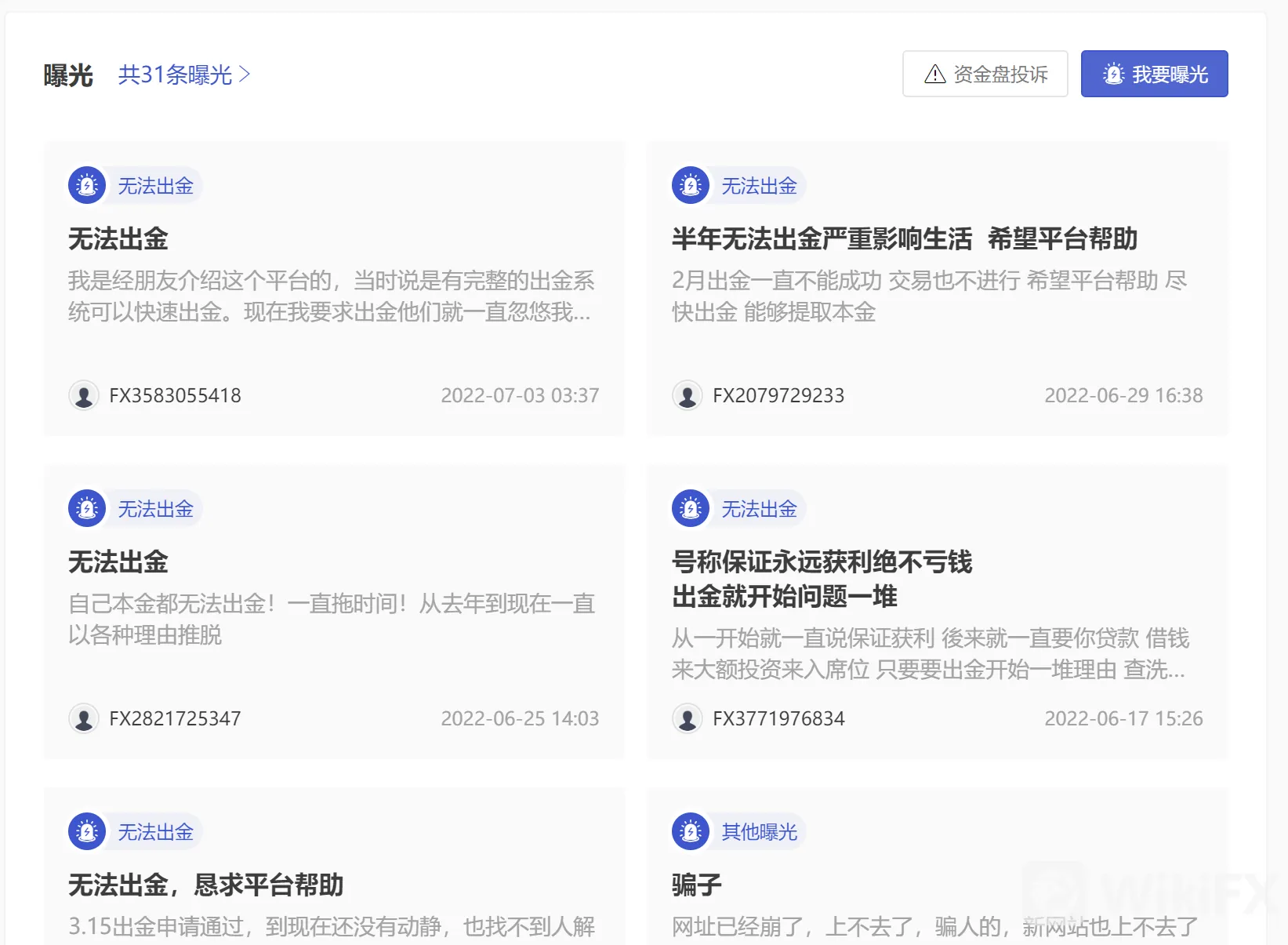Viewport: 1288px width, 945px height.
Task: Click the chevron arrow after 共31条曝光
Action: (x=245, y=75)
